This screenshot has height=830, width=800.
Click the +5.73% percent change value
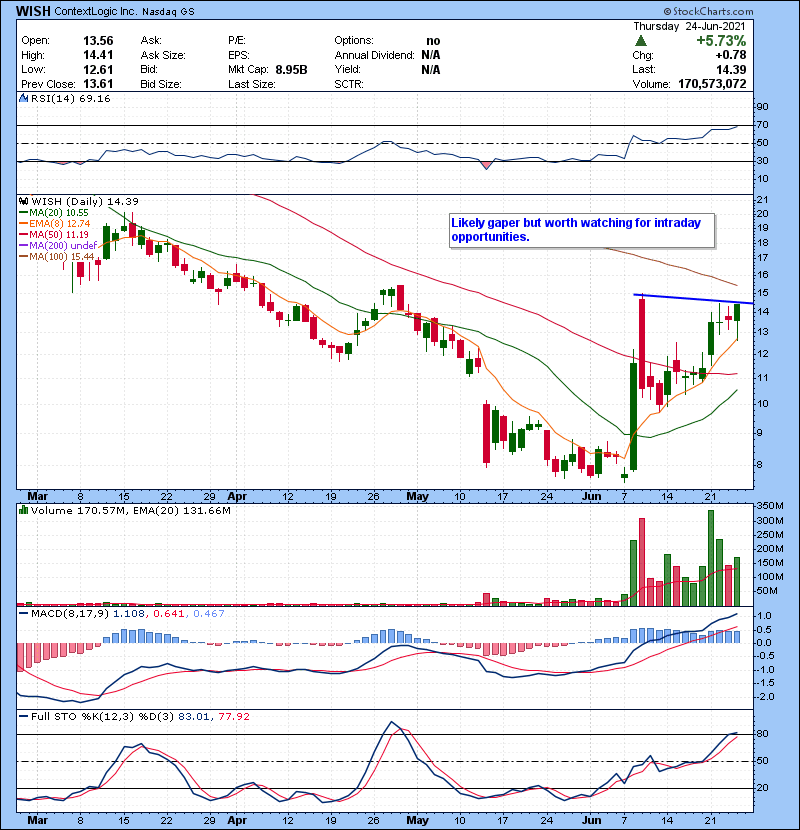721,41
